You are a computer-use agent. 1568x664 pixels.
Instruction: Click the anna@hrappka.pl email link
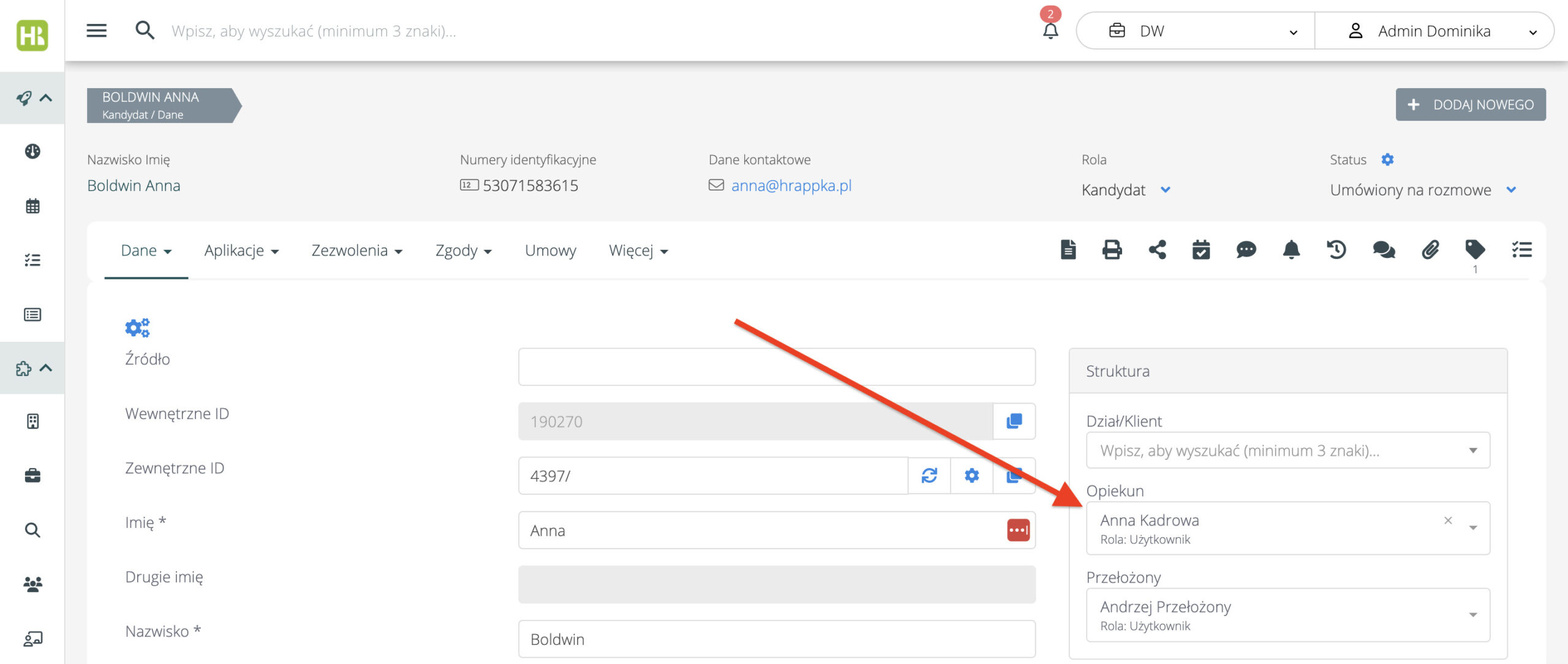pos(791,186)
